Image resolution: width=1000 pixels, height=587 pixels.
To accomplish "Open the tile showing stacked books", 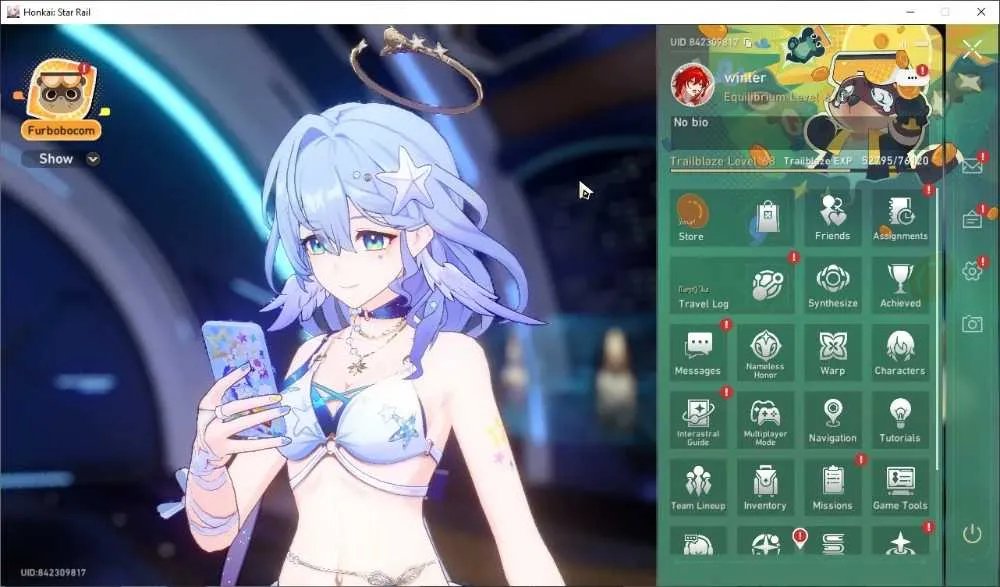I will (x=832, y=541).
